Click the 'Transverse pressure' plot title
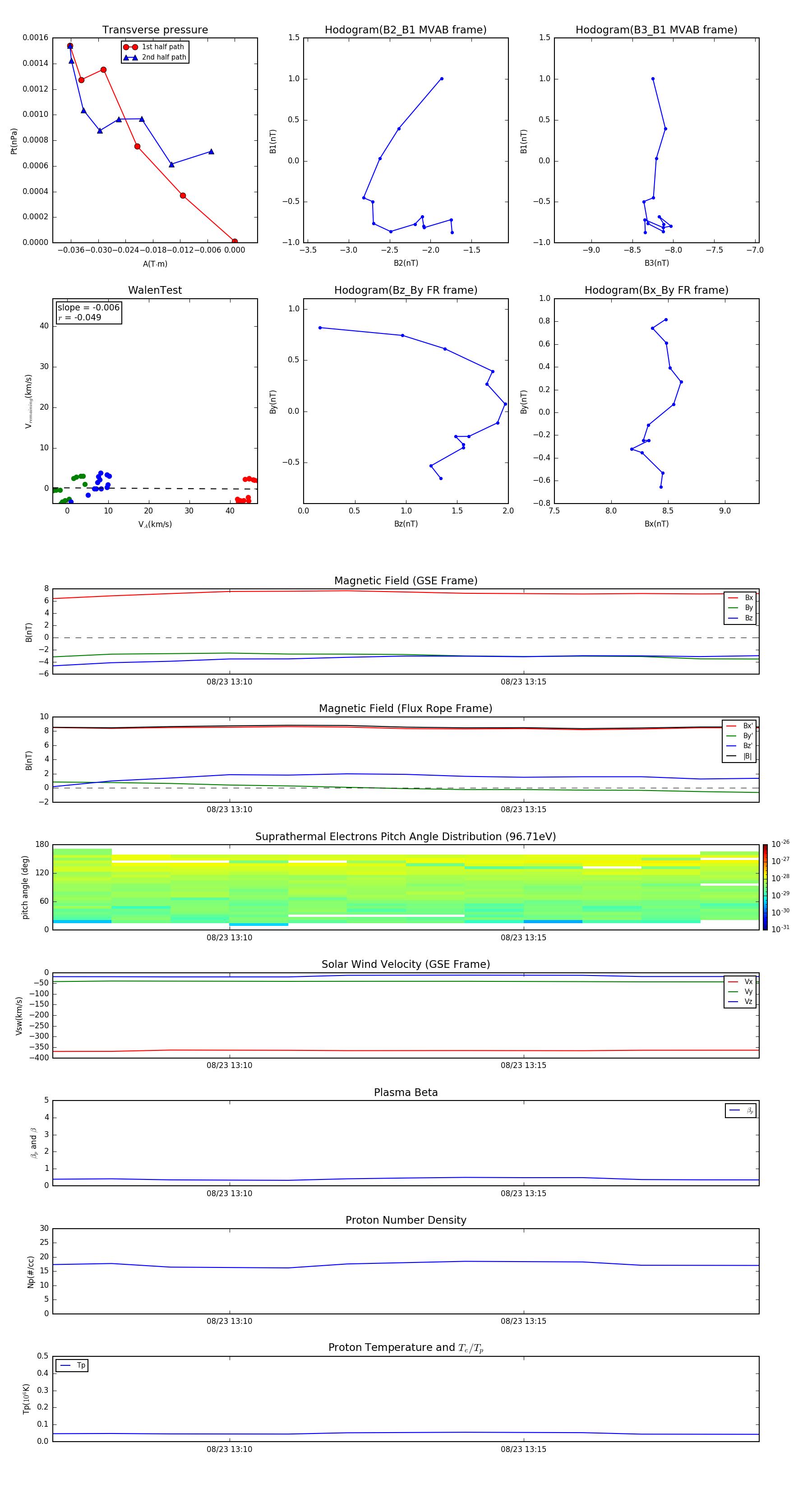 [155, 30]
